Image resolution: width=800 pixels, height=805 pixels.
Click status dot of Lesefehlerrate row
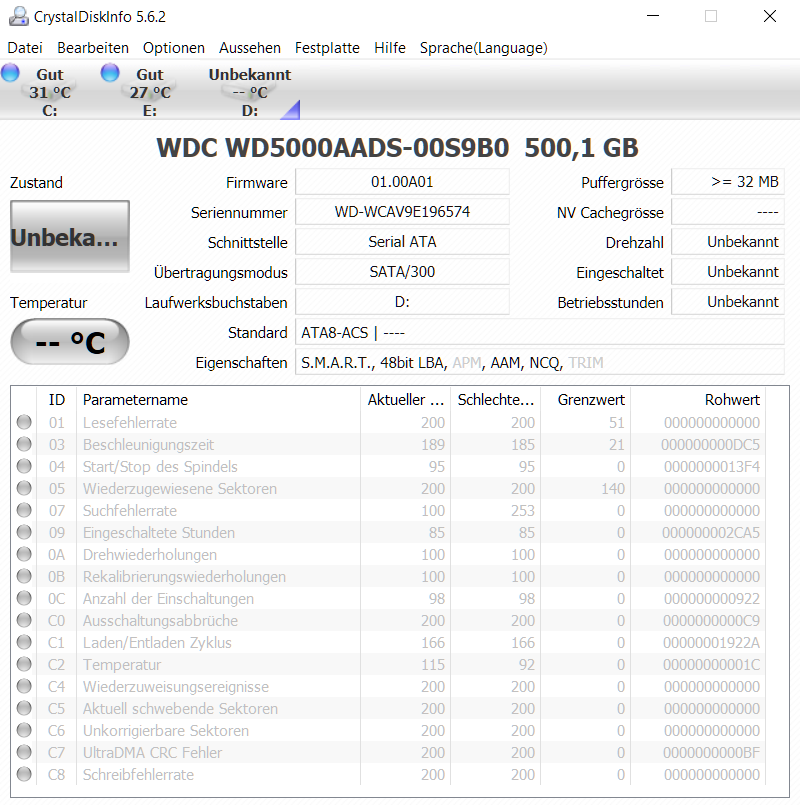tap(24, 422)
